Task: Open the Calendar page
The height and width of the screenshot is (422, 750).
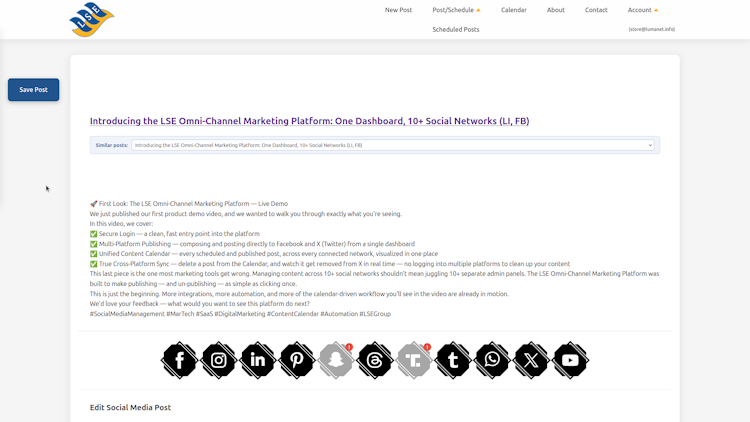Action: [514, 10]
